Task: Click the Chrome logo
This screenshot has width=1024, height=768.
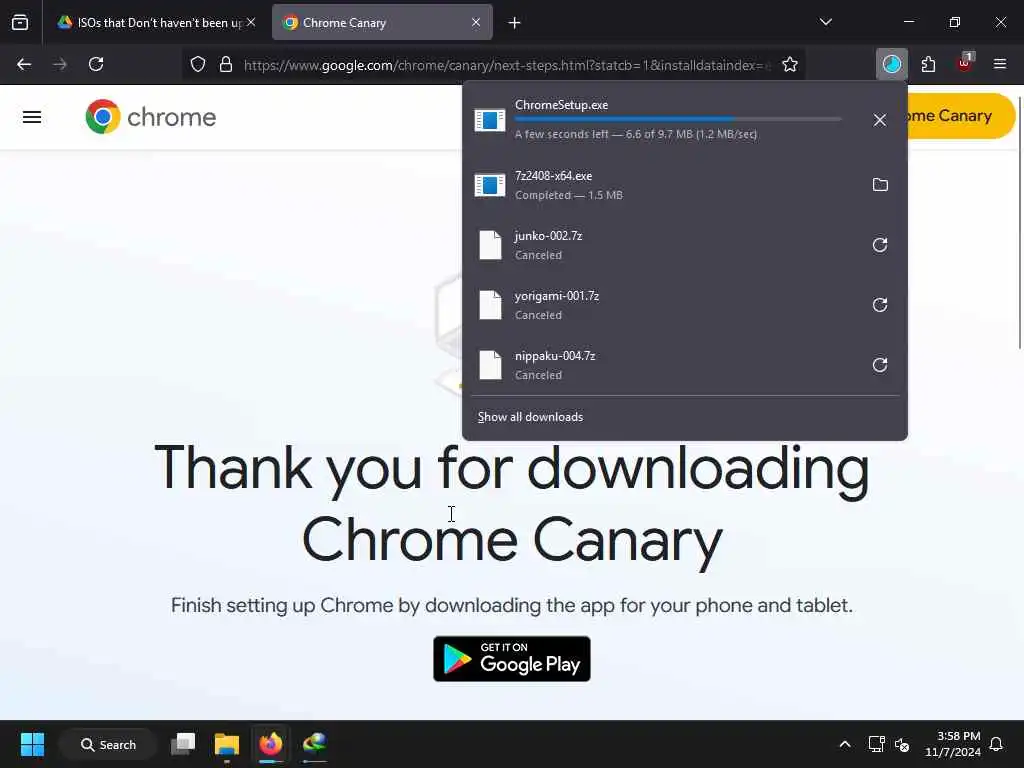Action: [151, 117]
